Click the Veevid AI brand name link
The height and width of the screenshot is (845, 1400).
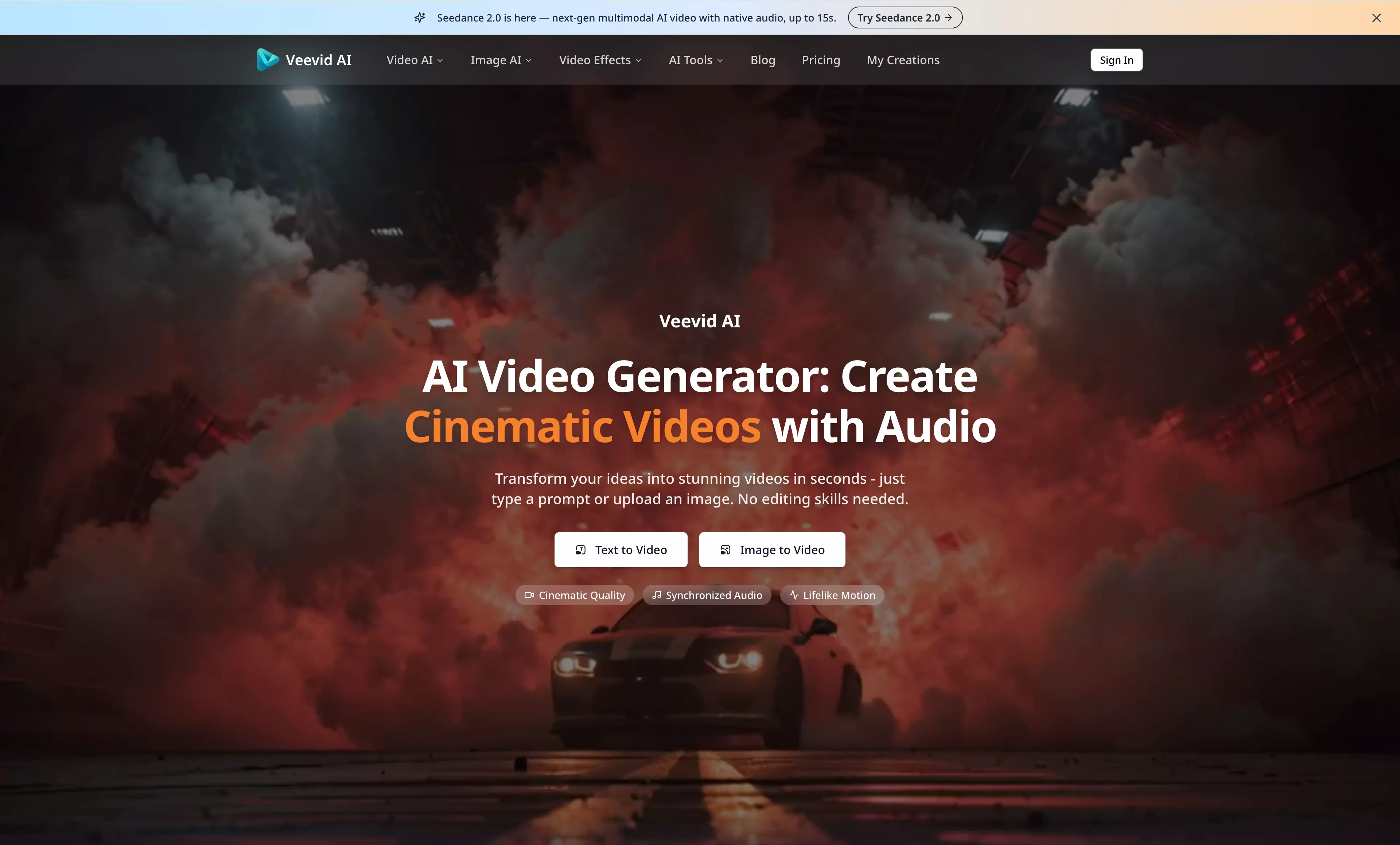pyautogui.click(x=318, y=60)
